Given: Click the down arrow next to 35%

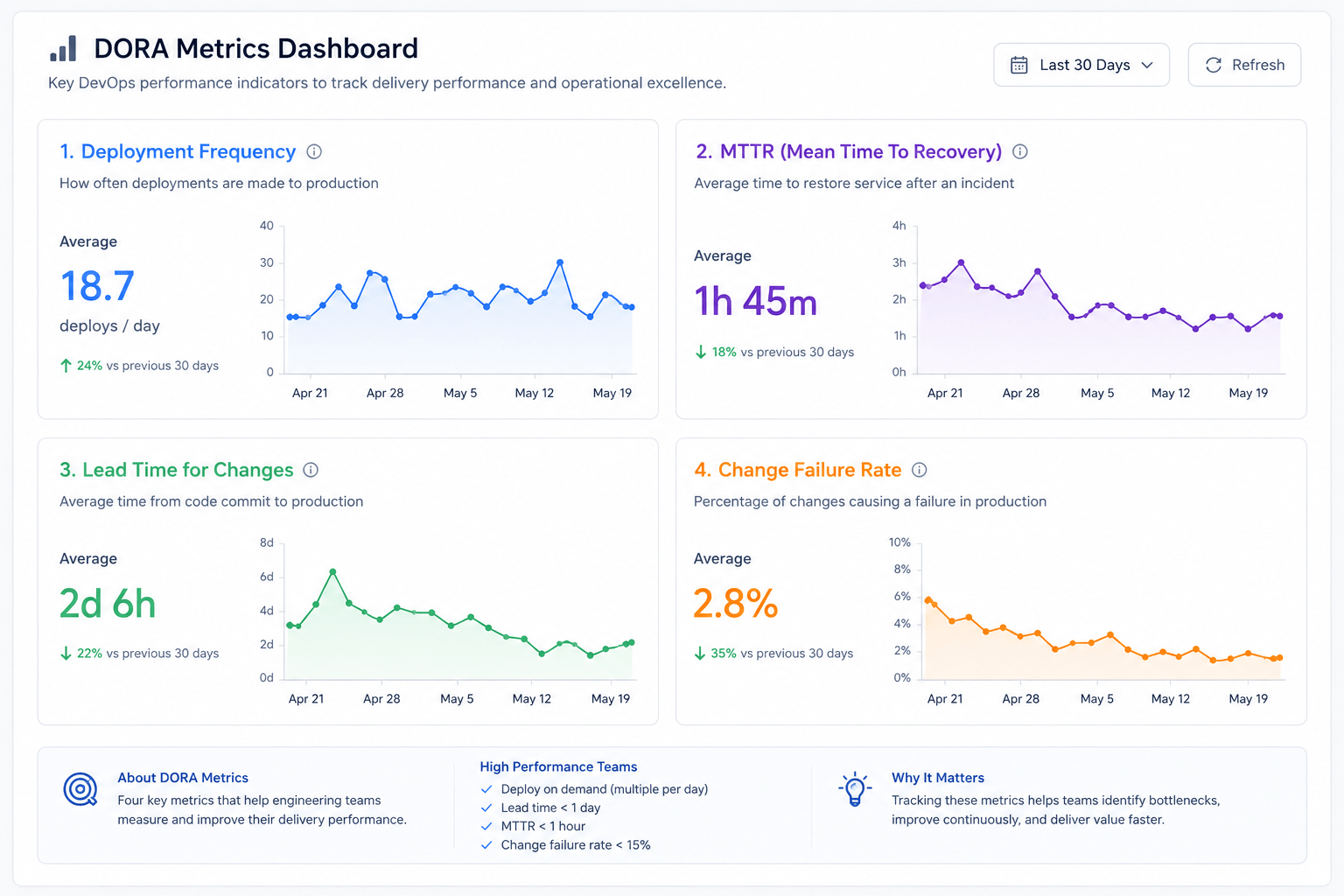Looking at the screenshot, I should (x=700, y=654).
